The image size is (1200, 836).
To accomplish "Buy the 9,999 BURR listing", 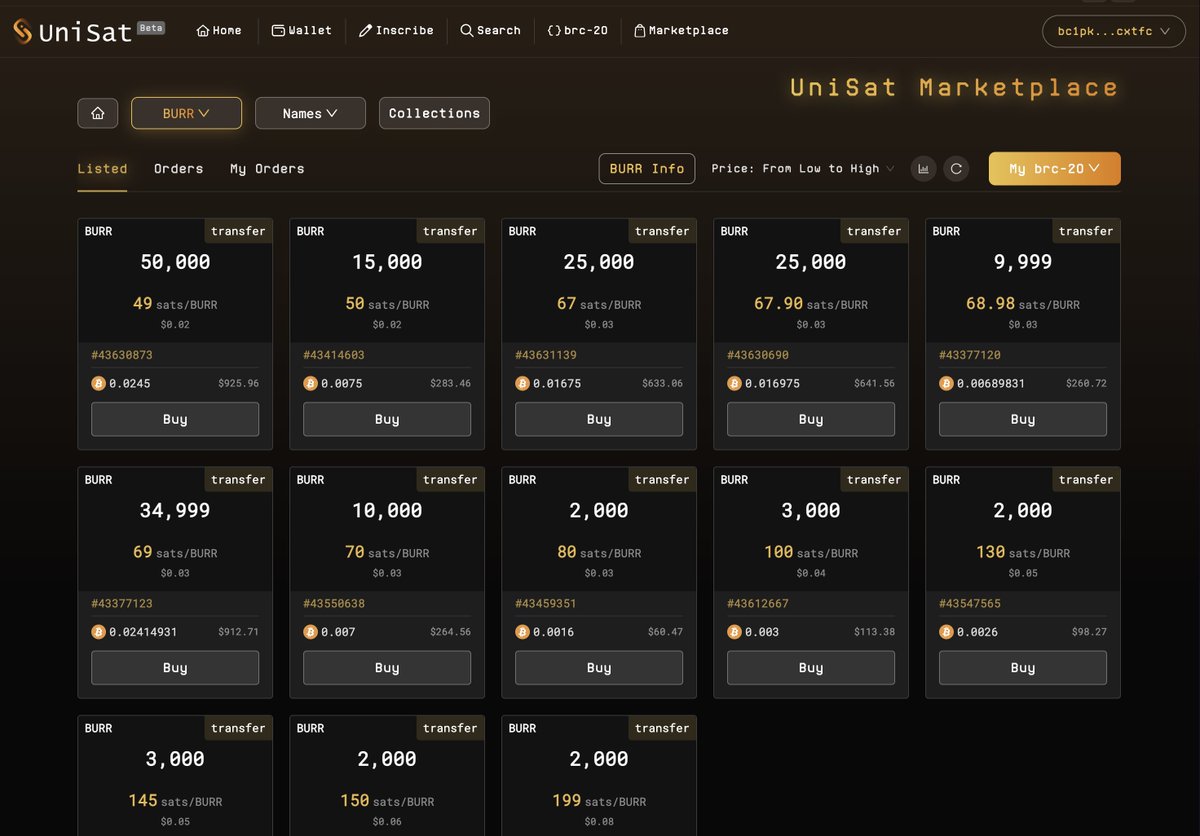I will [1023, 419].
